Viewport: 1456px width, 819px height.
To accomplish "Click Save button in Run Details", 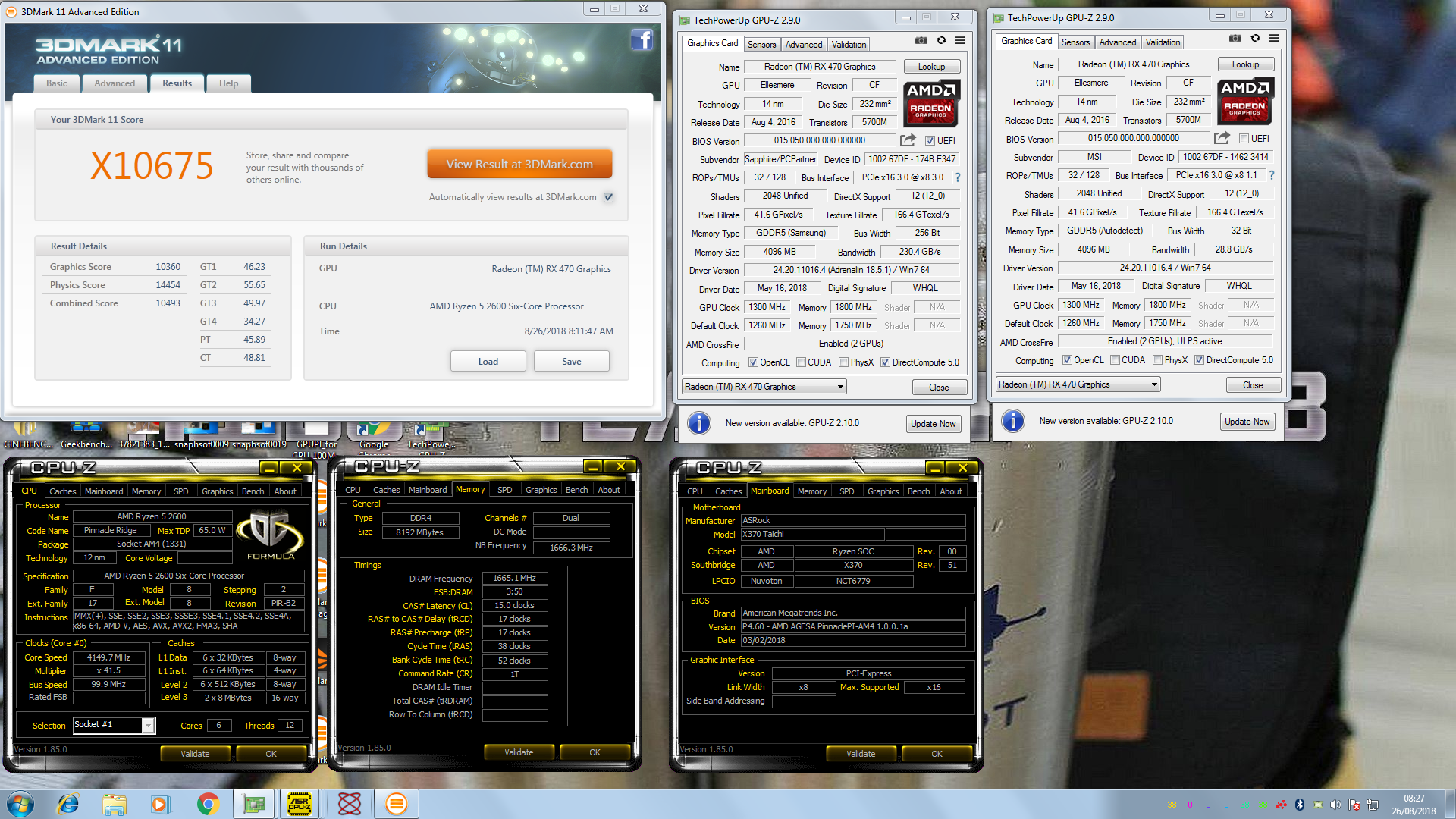I will (572, 361).
